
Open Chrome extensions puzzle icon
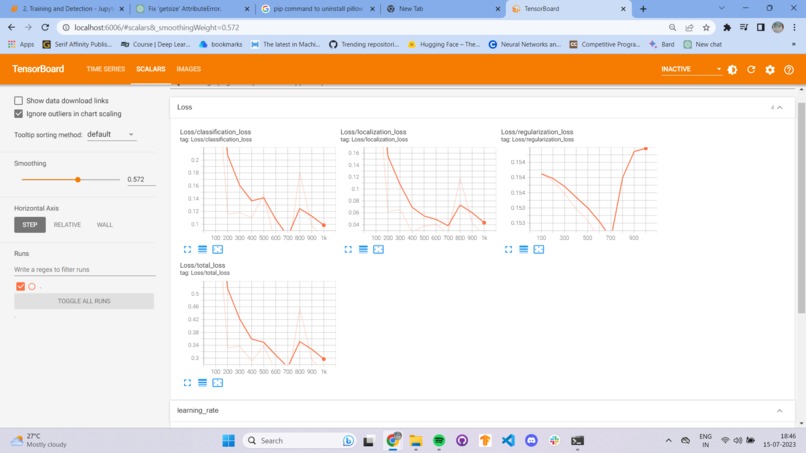pyautogui.click(x=727, y=27)
